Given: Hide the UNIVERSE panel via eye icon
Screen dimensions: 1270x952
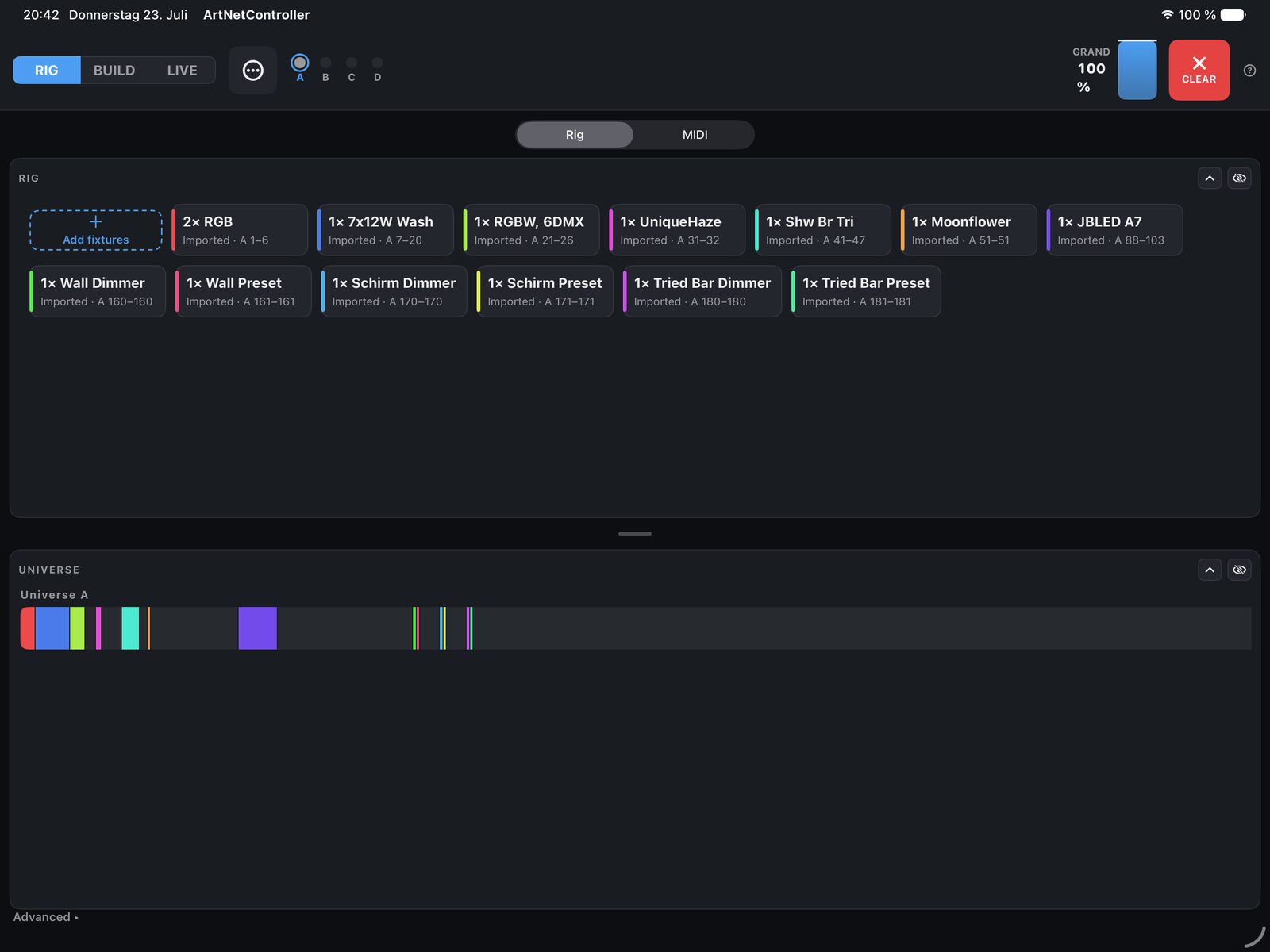Looking at the screenshot, I should (x=1239, y=570).
